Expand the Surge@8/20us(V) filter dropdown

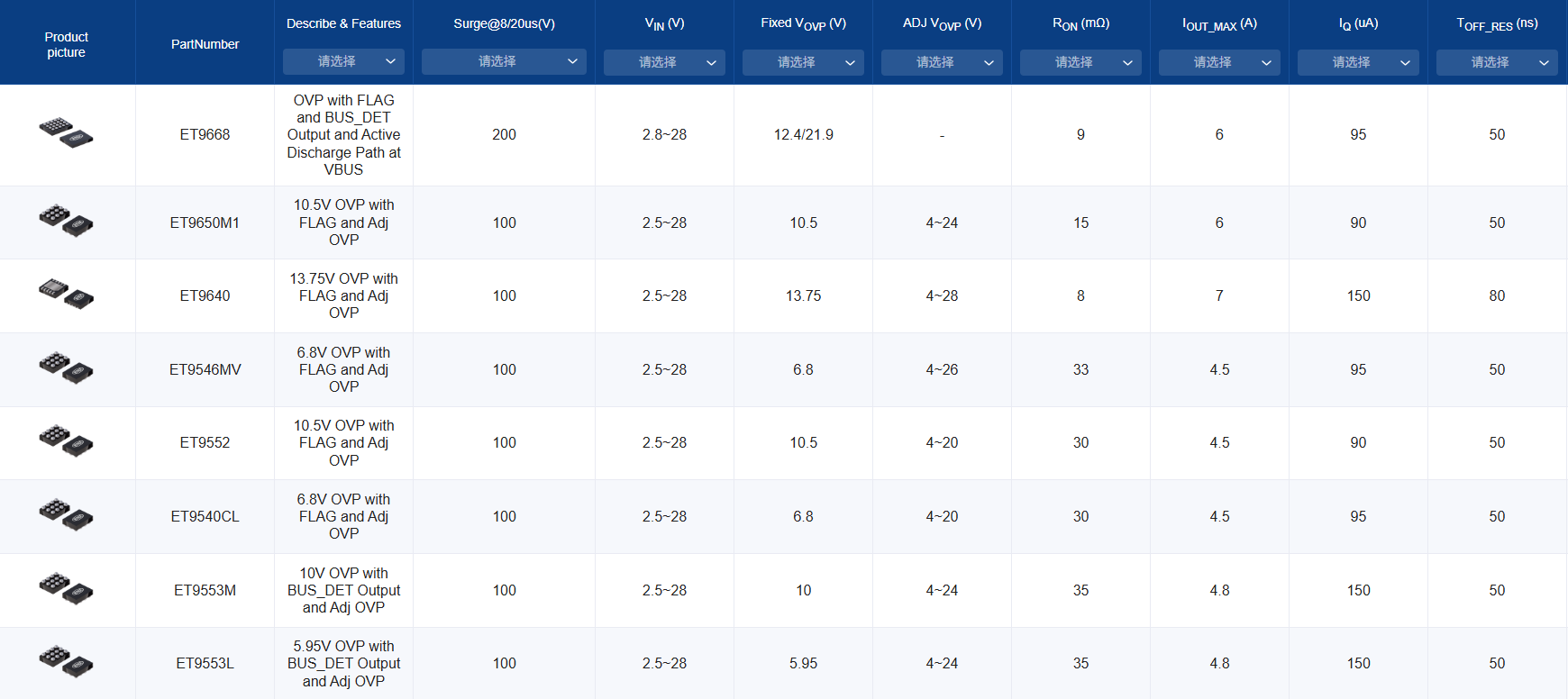coord(504,61)
